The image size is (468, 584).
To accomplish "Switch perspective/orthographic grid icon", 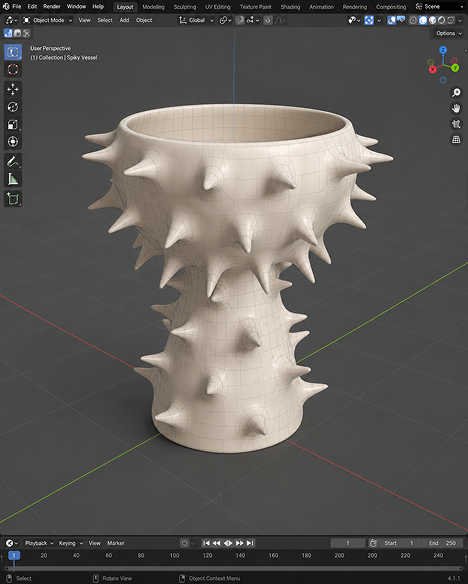I will click(x=456, y=139).
